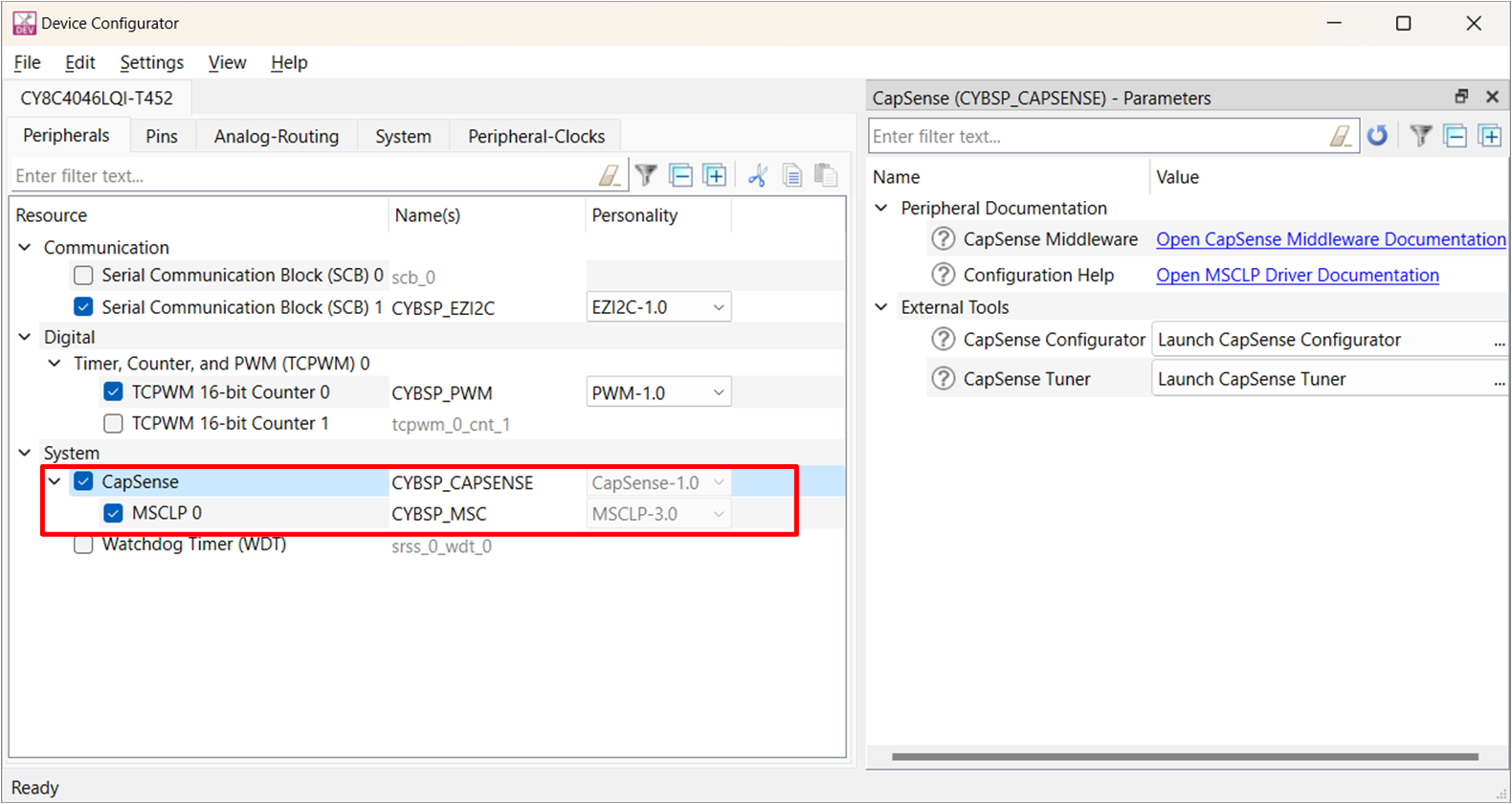Collapse Peripheral Documentation section
This screenshot has height=804, width=1512.
pos(881,208)
